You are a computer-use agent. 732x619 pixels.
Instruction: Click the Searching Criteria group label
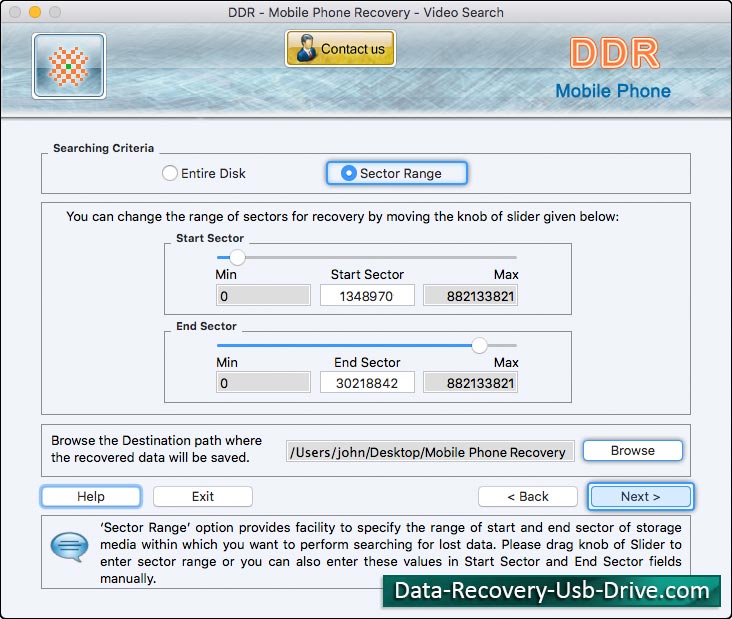click(103, 148)
